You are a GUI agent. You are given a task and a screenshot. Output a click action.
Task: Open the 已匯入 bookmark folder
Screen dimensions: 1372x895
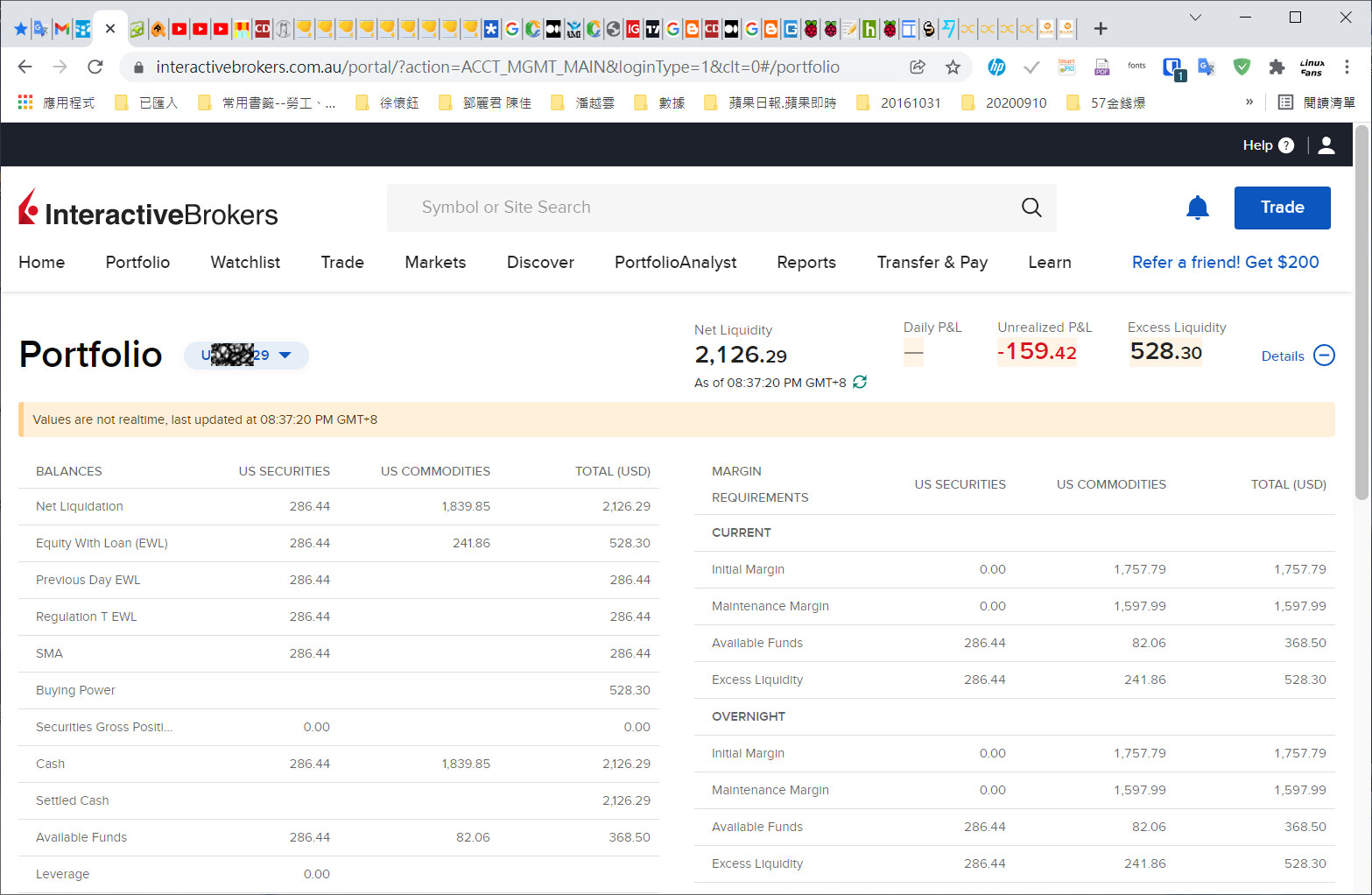pyautogui.click(x=147, y=102)
